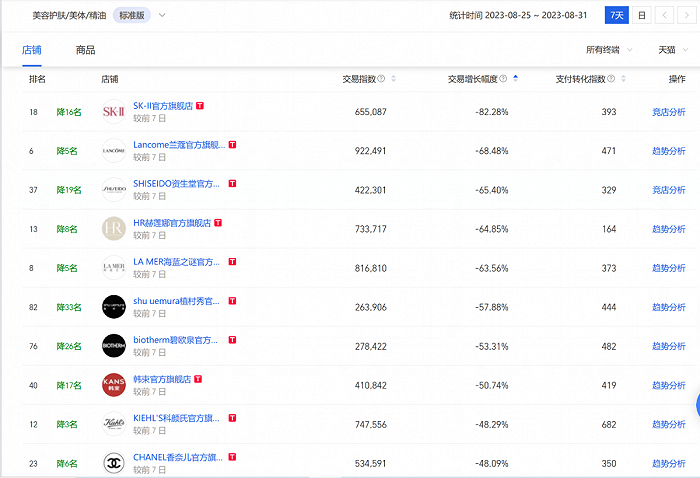Click the Tmall badge beside SK-II官方旗舰店
700x478 pixels.
point(200,106)
